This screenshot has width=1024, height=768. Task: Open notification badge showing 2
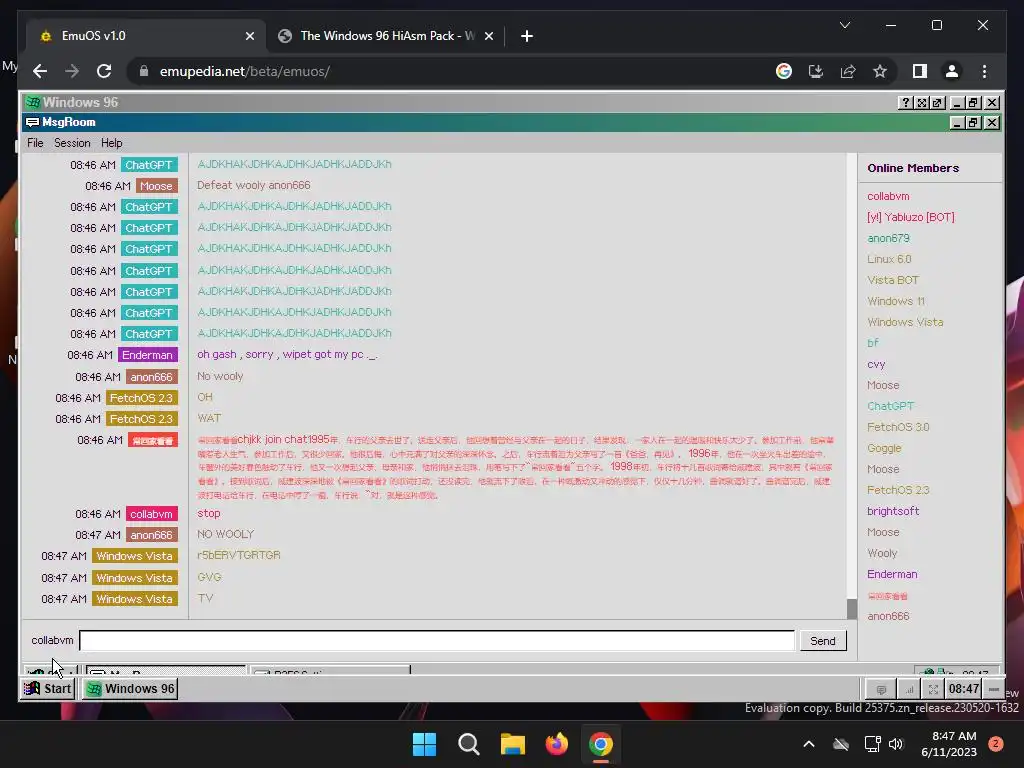point(995,744)
